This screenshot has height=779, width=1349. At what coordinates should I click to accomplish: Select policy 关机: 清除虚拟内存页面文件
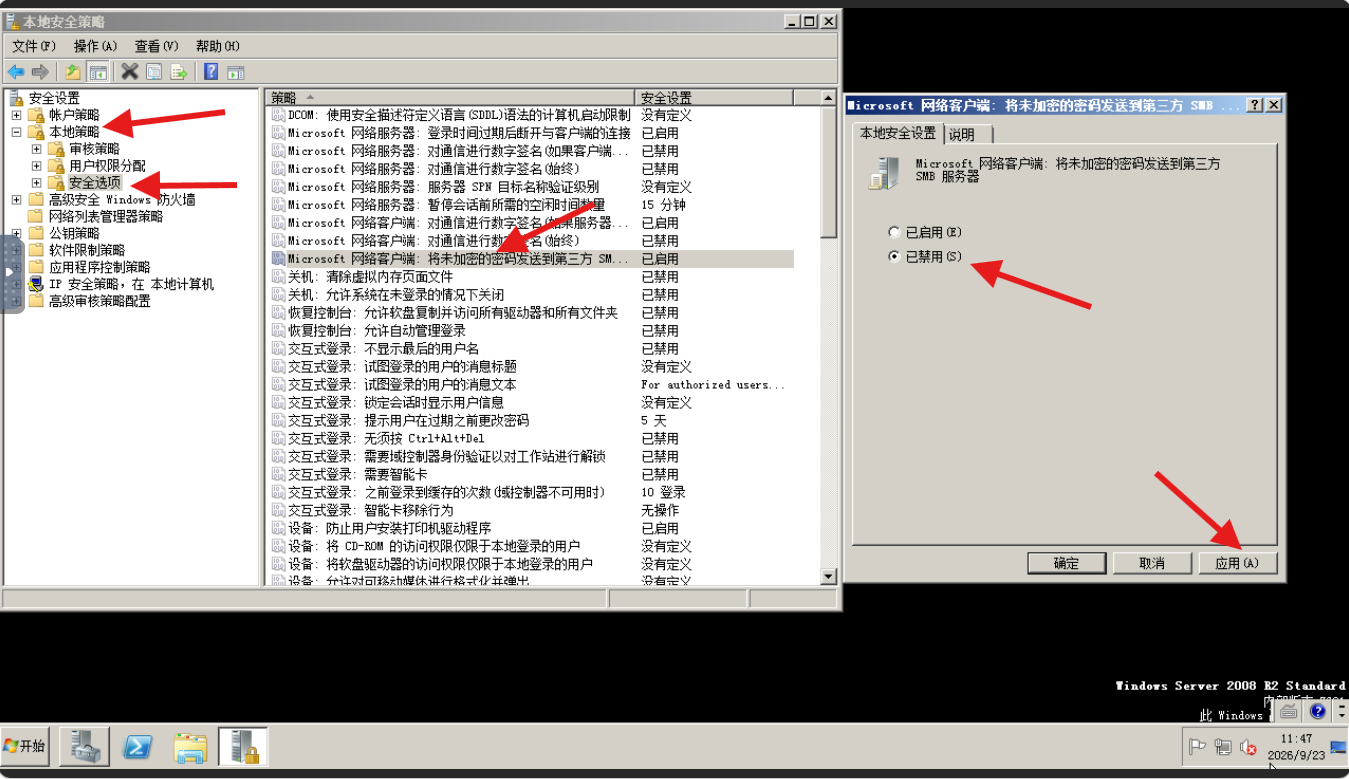click(370, 277)
